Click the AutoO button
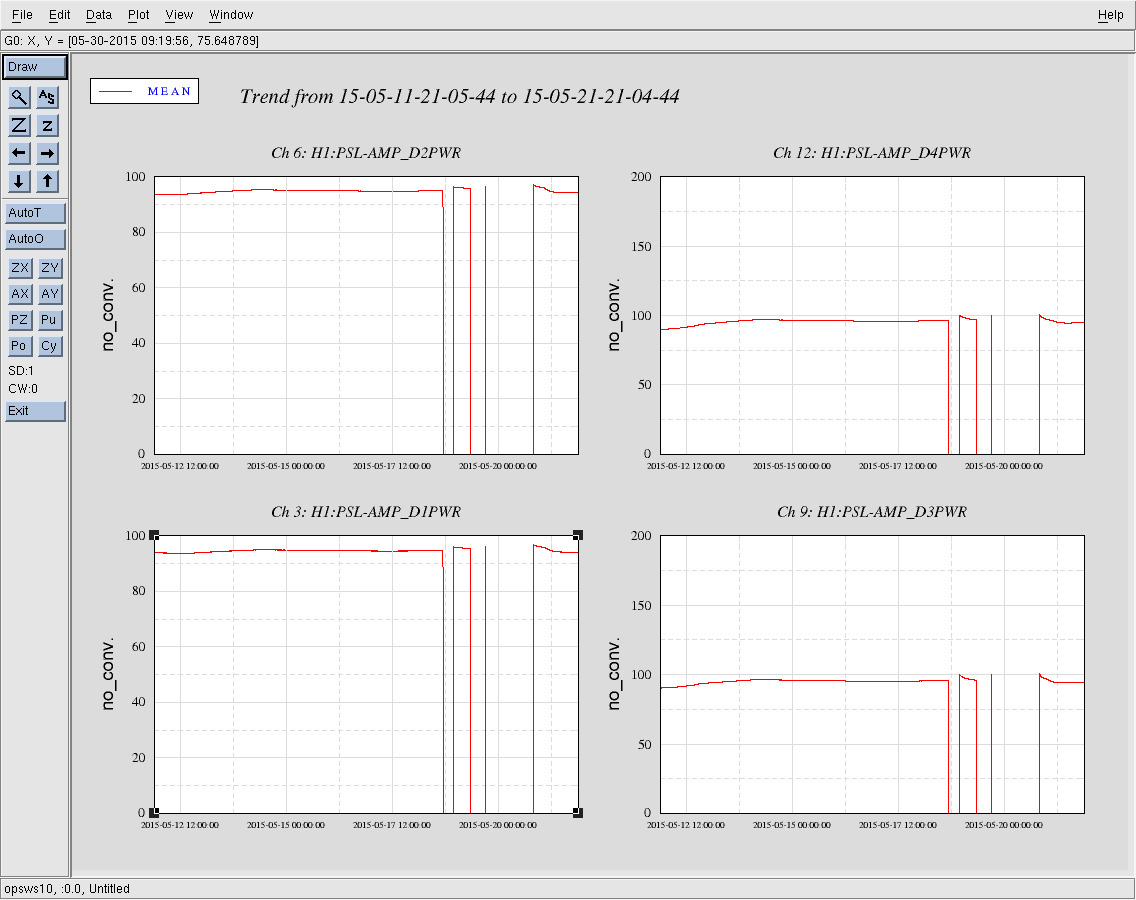This screenshot has width=1136, height=900. point(35,239)
